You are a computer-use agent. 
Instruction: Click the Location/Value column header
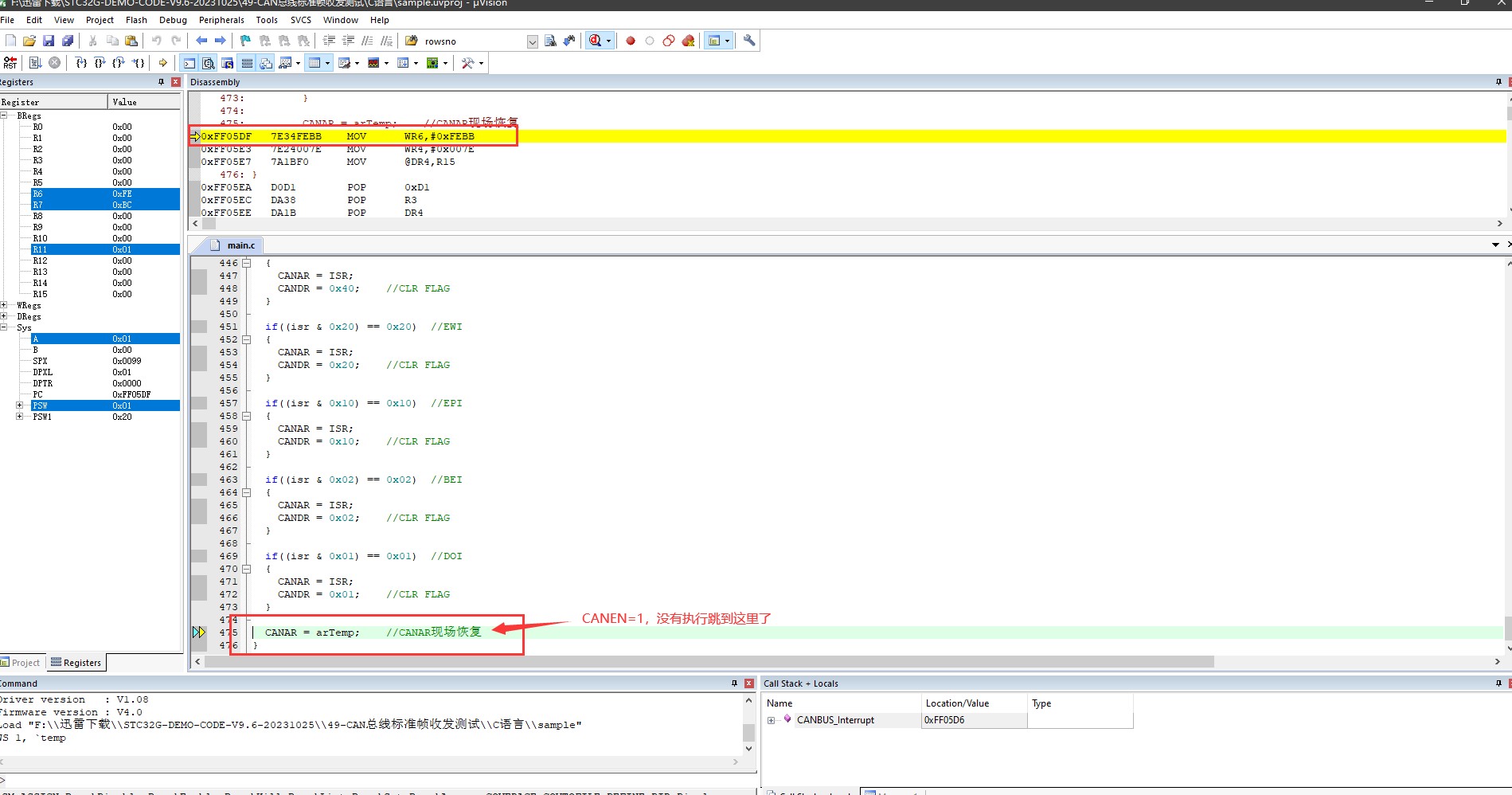(x=974, y=703)
